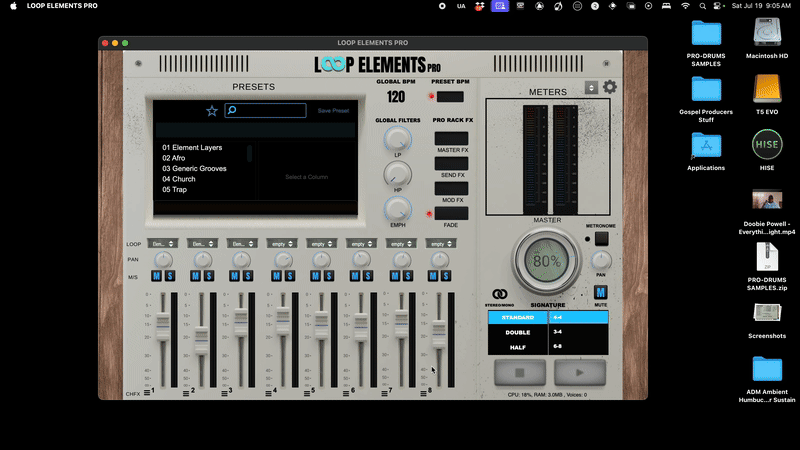Select 03 Generic Grooves preset category
800x450 pixels.
tap(194, 168)
